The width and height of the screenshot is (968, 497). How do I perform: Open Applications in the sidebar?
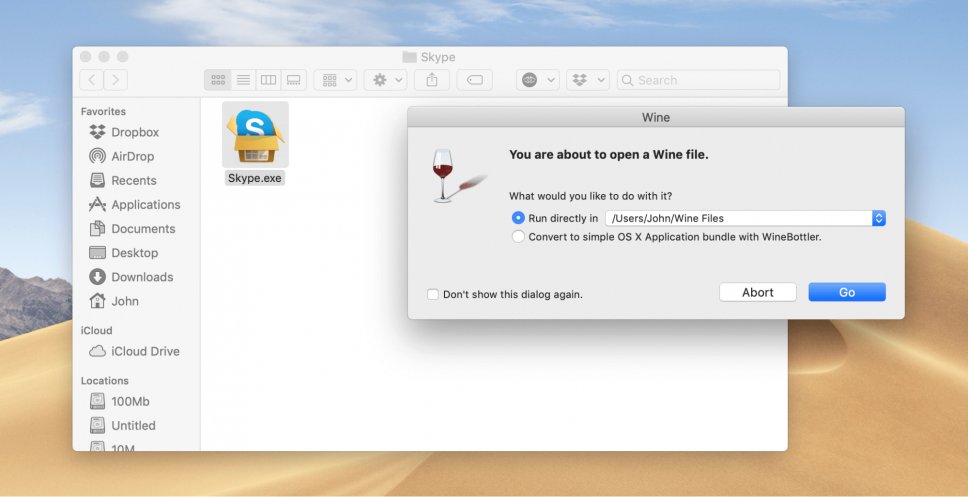[x=135, y=204]
